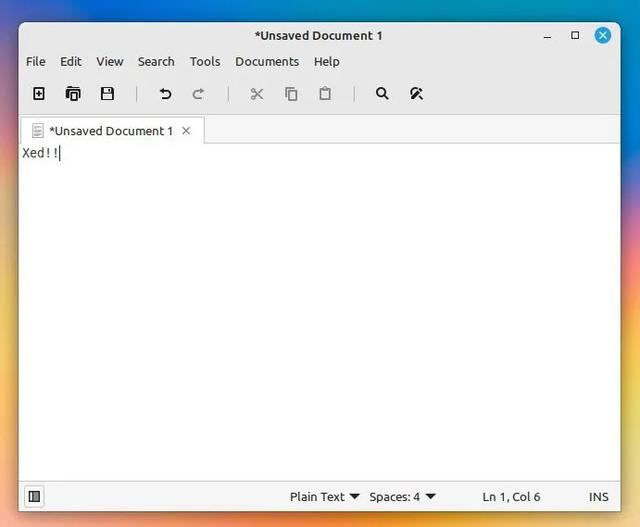This screenshot has width=640, height=527.
Task: Select the *Unsaved Document 1 tab
Action: point(112,131)
